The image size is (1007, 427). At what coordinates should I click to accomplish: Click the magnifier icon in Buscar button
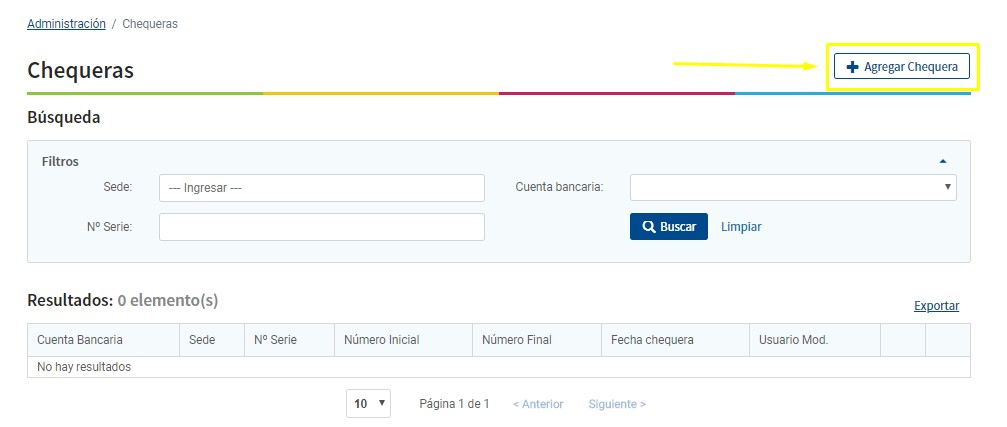[x=648, y=227]
